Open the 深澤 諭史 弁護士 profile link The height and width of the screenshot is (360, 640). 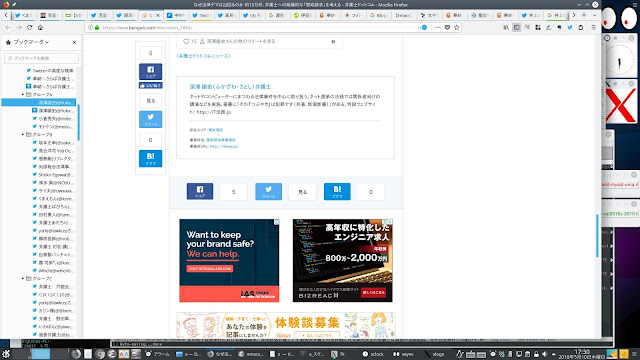coord(230,87)
